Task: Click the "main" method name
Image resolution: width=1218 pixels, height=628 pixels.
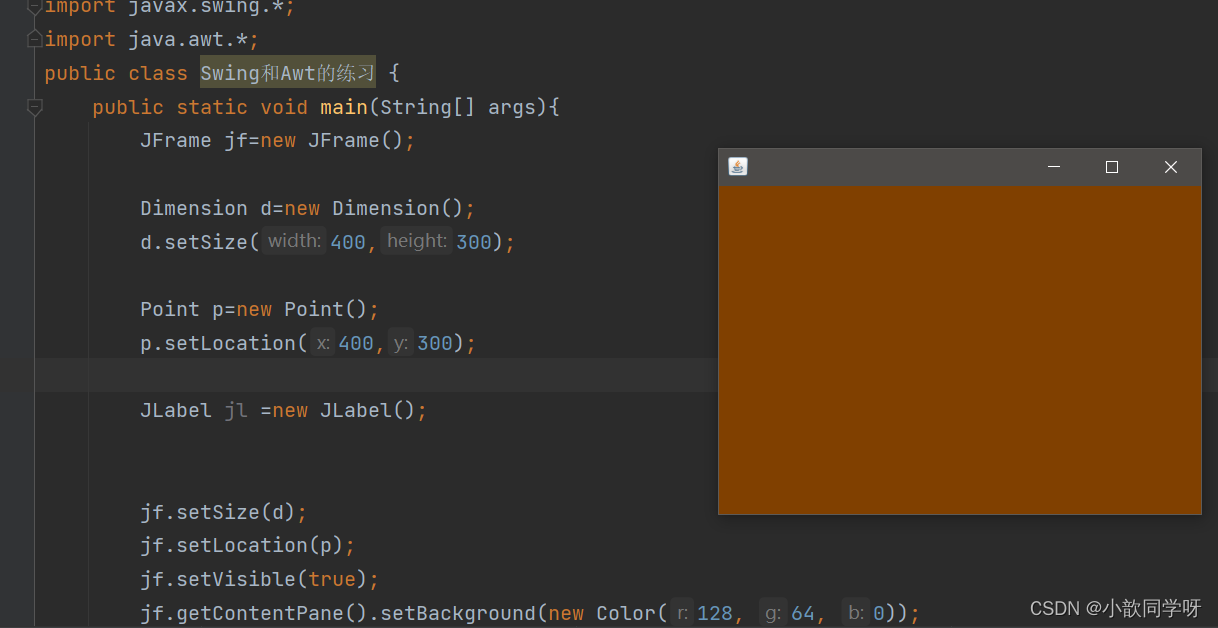Action: tap(344, 107)
